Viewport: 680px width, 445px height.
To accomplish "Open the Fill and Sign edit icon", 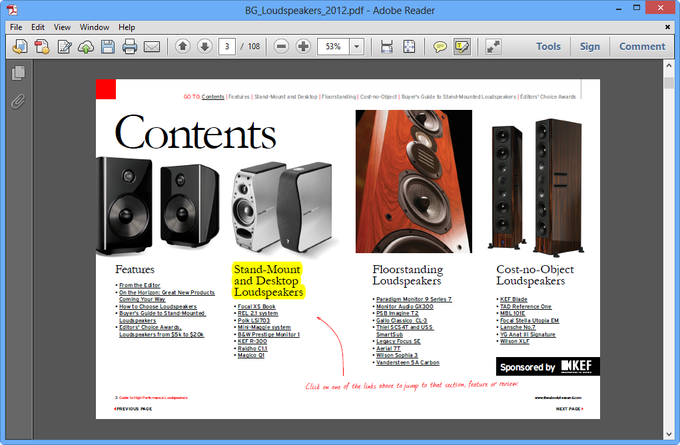I will pos(64,46).
